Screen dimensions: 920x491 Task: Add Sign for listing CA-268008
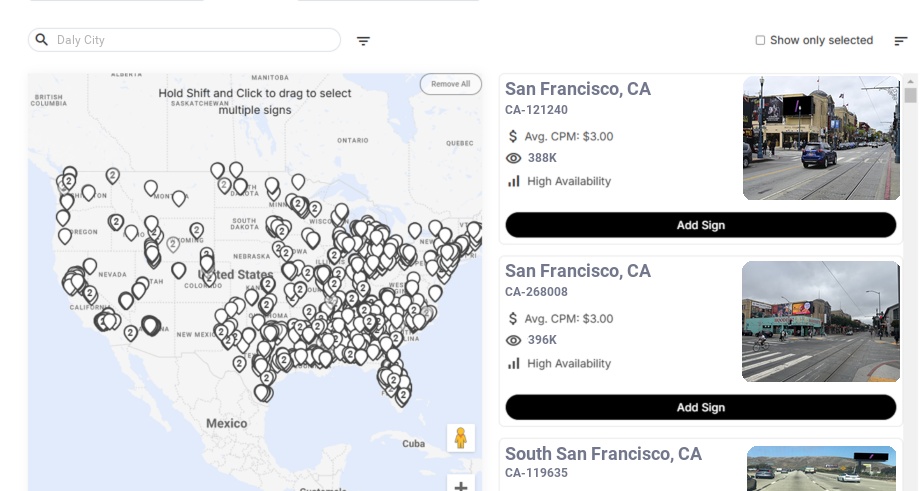coord(700,407)
